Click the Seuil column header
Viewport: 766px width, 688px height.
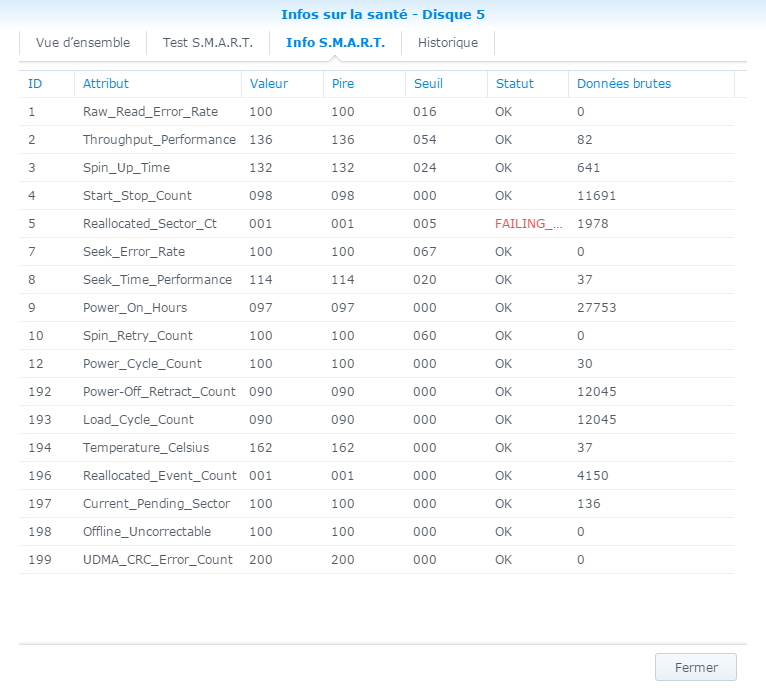pyautogui.click(x=447, y=84)
